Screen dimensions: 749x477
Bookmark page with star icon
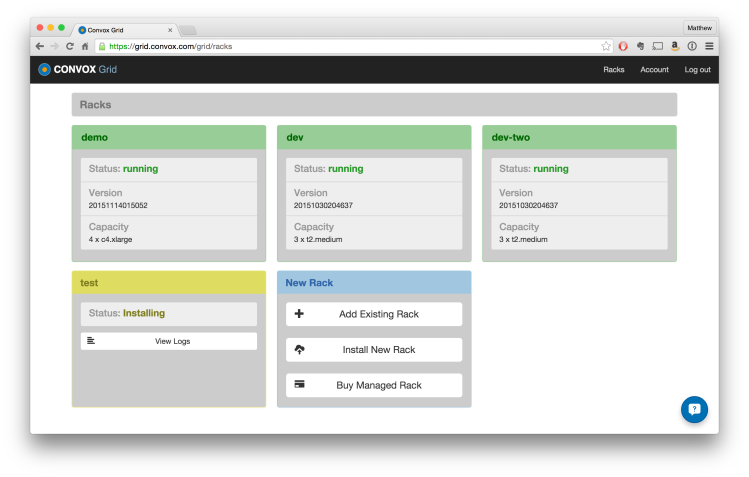pos(606,46)
